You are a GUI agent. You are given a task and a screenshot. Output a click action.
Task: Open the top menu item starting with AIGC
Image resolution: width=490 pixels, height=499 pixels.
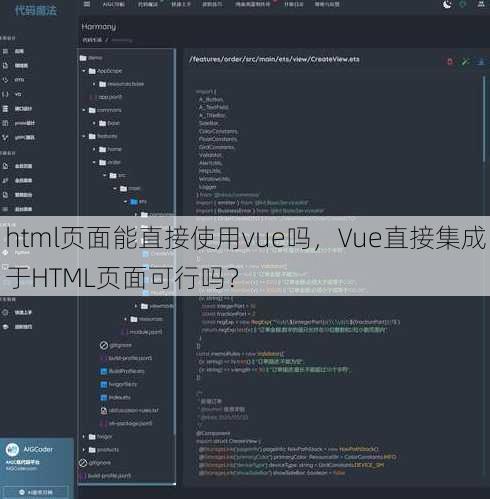point(114,5)
